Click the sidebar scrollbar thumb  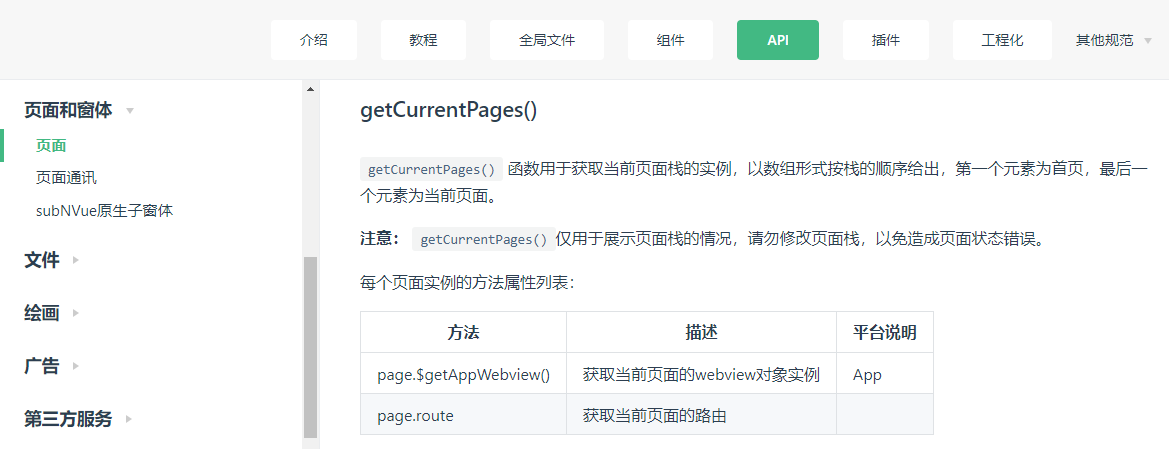310,347
